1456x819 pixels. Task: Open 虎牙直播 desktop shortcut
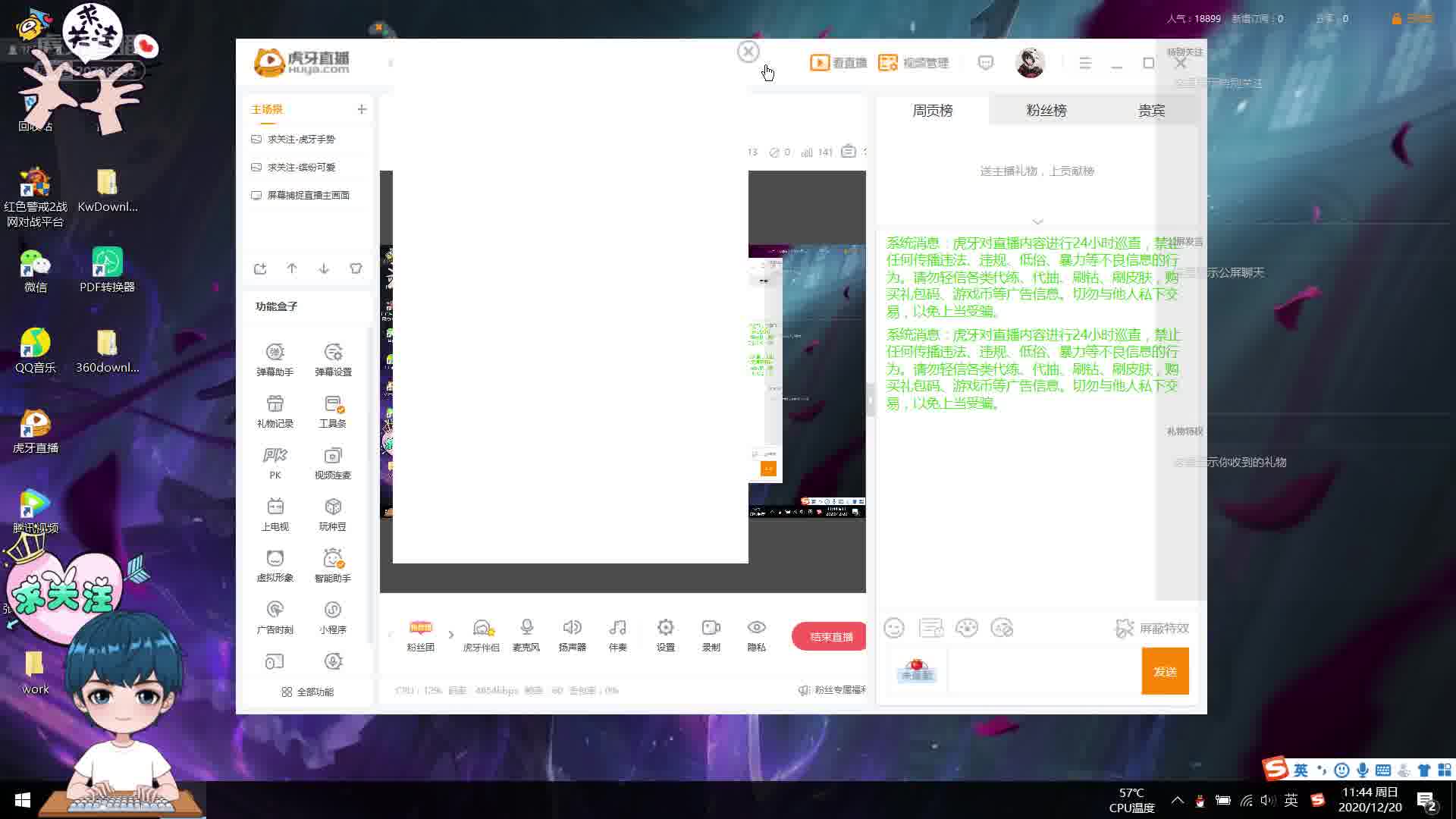(35, 431)
